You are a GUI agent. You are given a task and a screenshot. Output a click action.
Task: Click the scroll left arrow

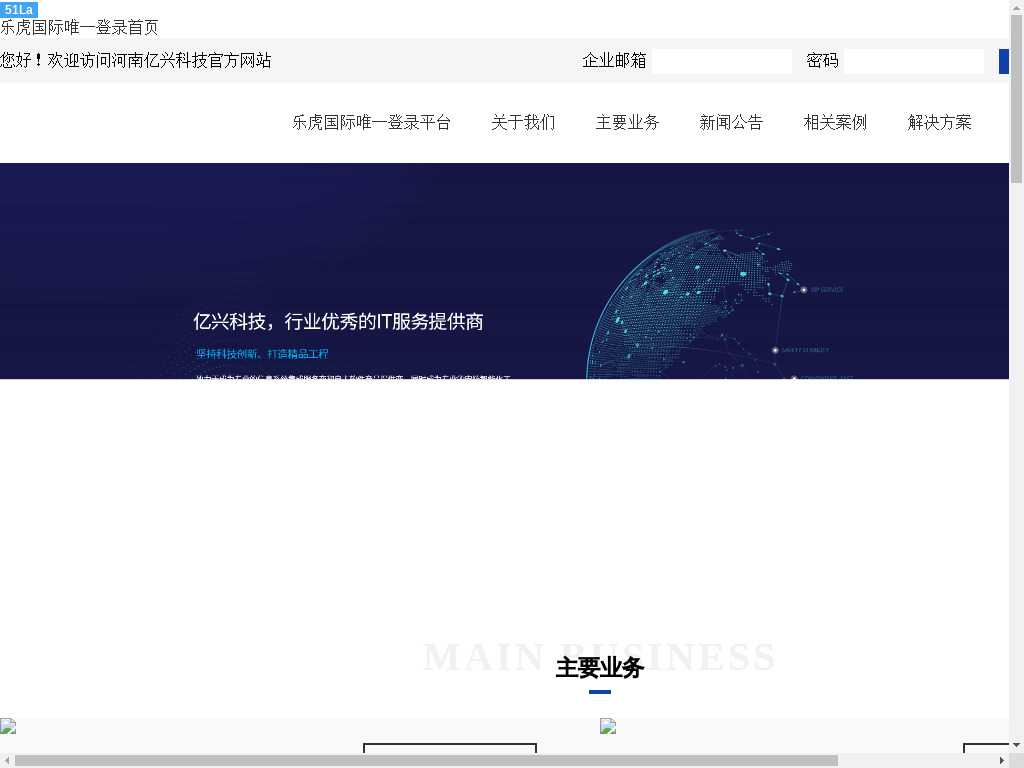pyautogui.click(x=6, y=761)
